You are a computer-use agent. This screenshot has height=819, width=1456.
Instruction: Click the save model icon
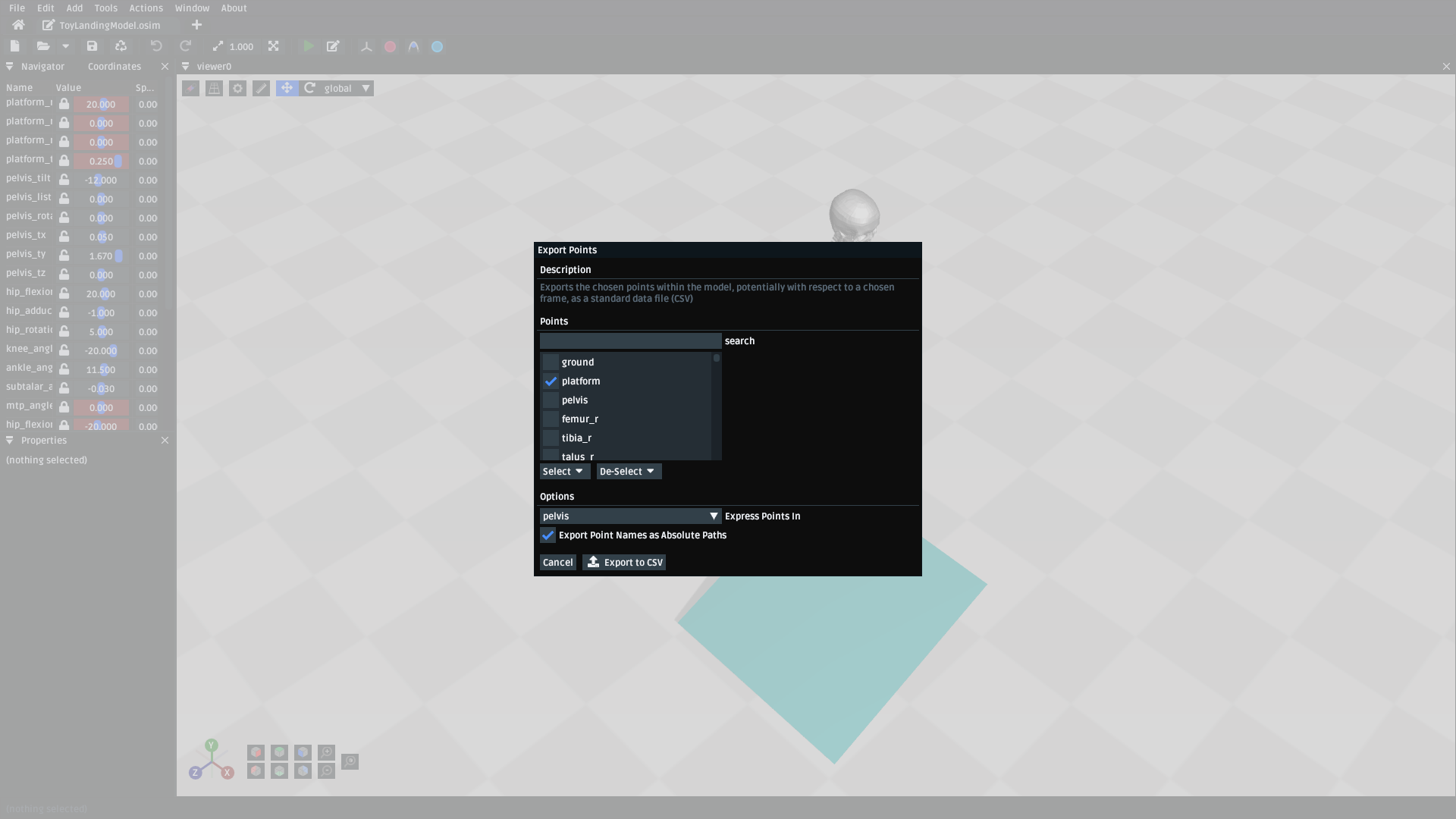click(x=92, y=46)
